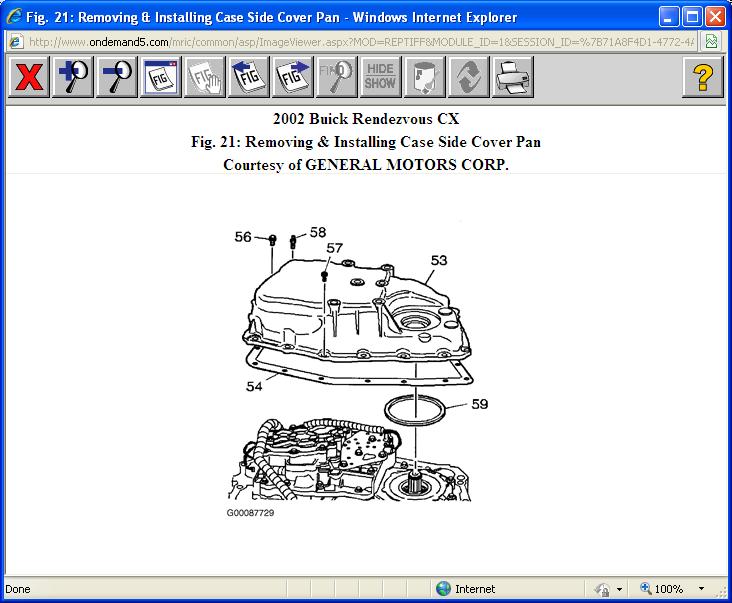
Task: Click the compatibility icon right of address bar
Action: [x=711, y=42]
